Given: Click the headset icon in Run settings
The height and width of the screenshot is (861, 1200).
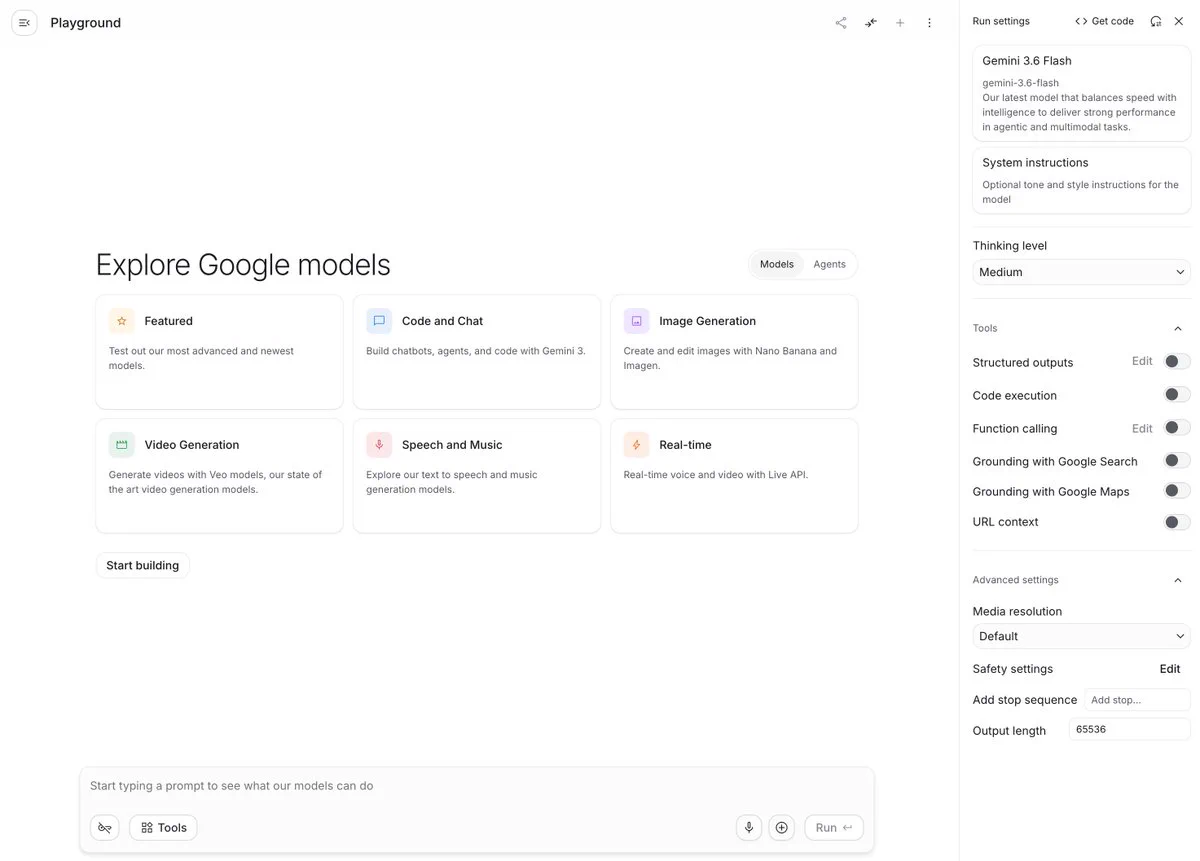Looking at the screenshot, I should (x=1156, y=21).
